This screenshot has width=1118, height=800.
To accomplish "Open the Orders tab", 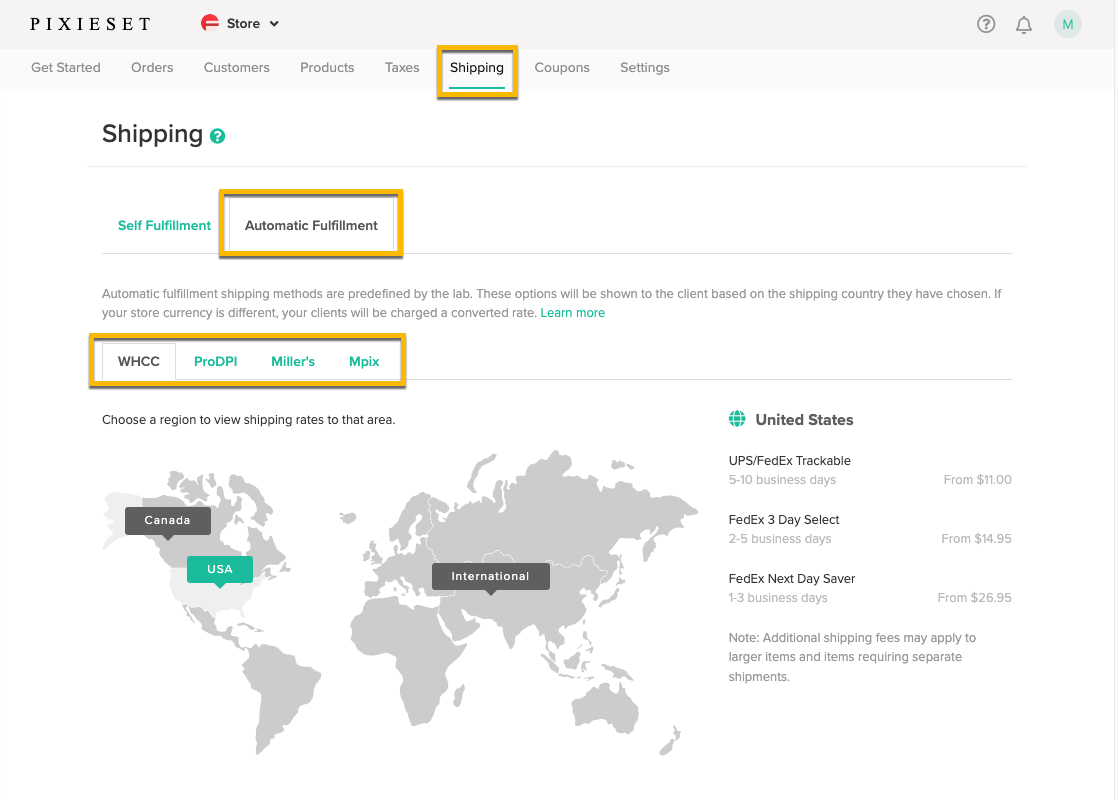I will pyautogui.click(x=152, y=68).
